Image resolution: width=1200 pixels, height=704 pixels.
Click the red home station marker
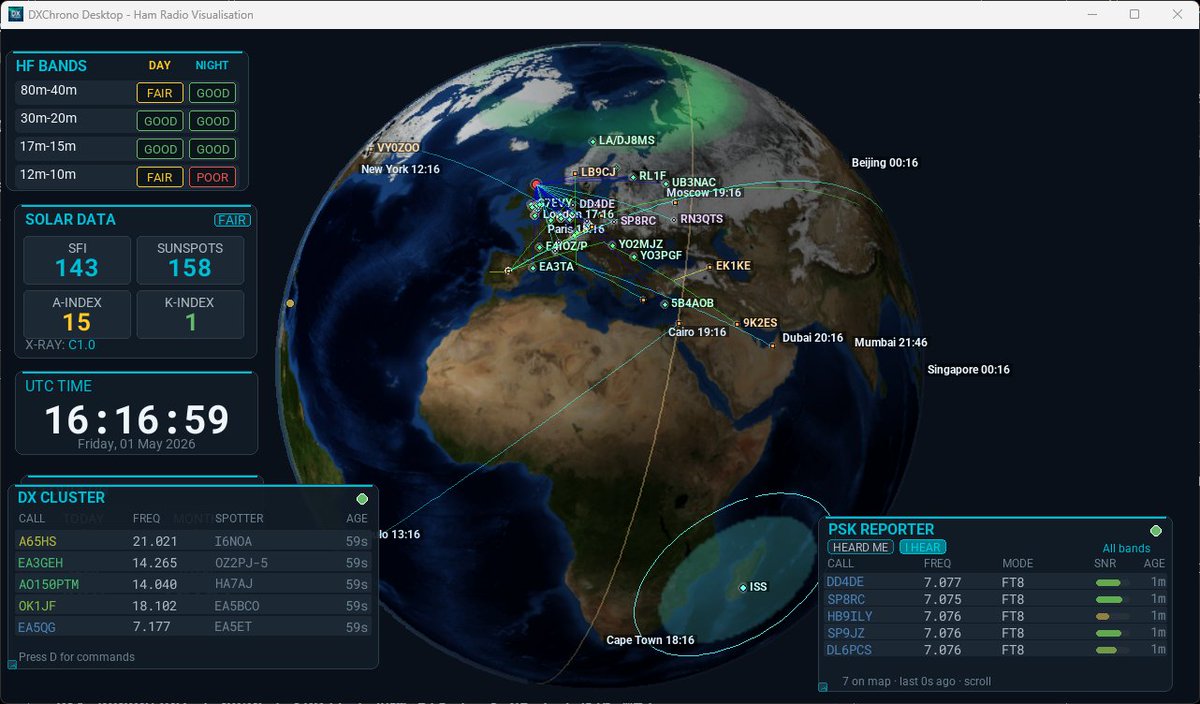536,185
